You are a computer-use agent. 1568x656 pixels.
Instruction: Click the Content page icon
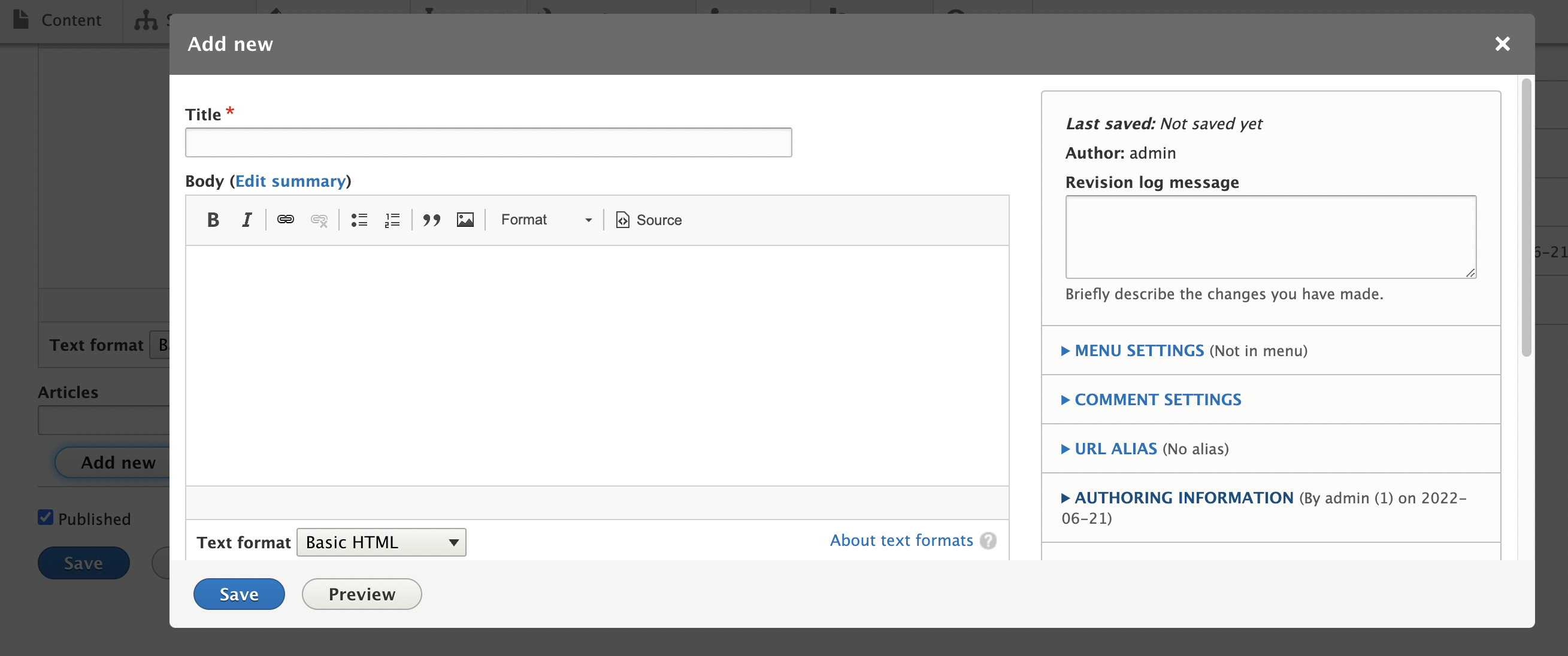[x=20, y=20]
